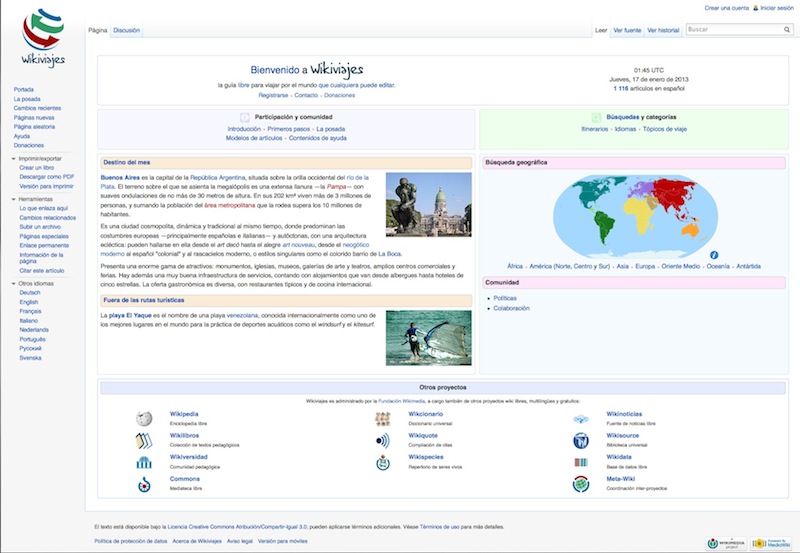Image resolution: width=800 pixels, height=553 pixels.
Task: Open the Ver fuente tab
Action: 627,31
